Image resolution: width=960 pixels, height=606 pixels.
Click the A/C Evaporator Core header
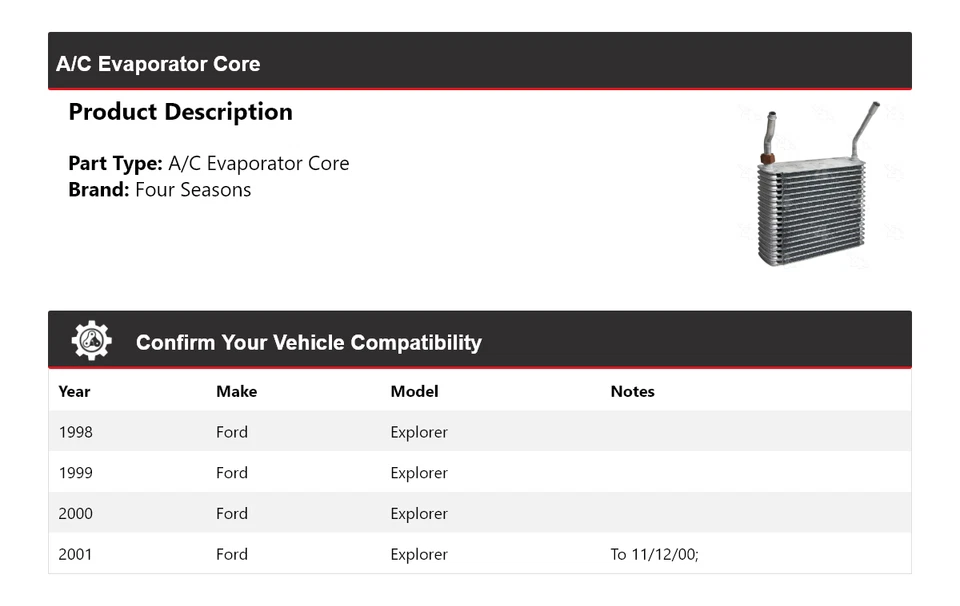tap(158, 64)
